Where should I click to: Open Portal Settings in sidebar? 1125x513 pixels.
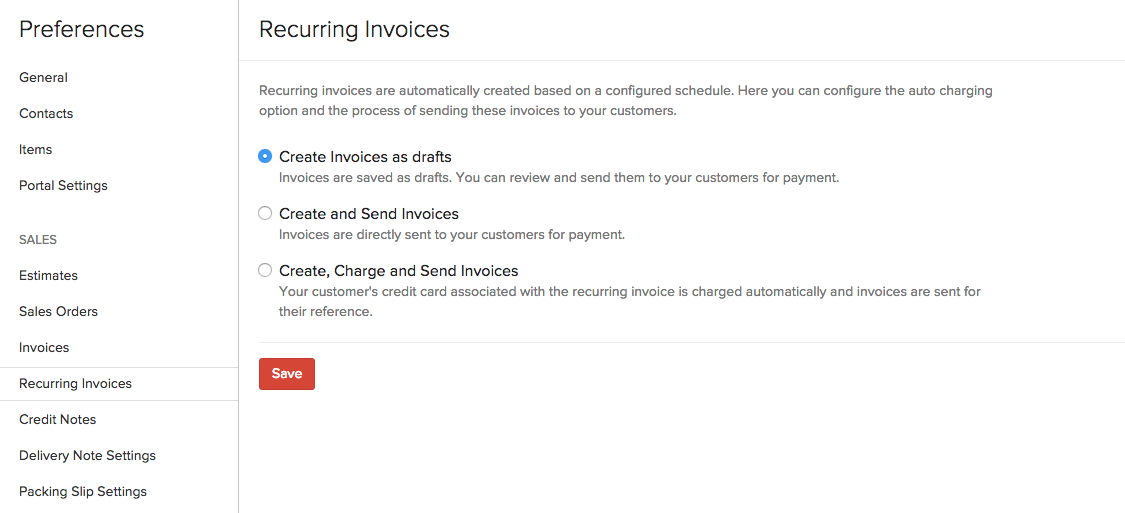63,185
